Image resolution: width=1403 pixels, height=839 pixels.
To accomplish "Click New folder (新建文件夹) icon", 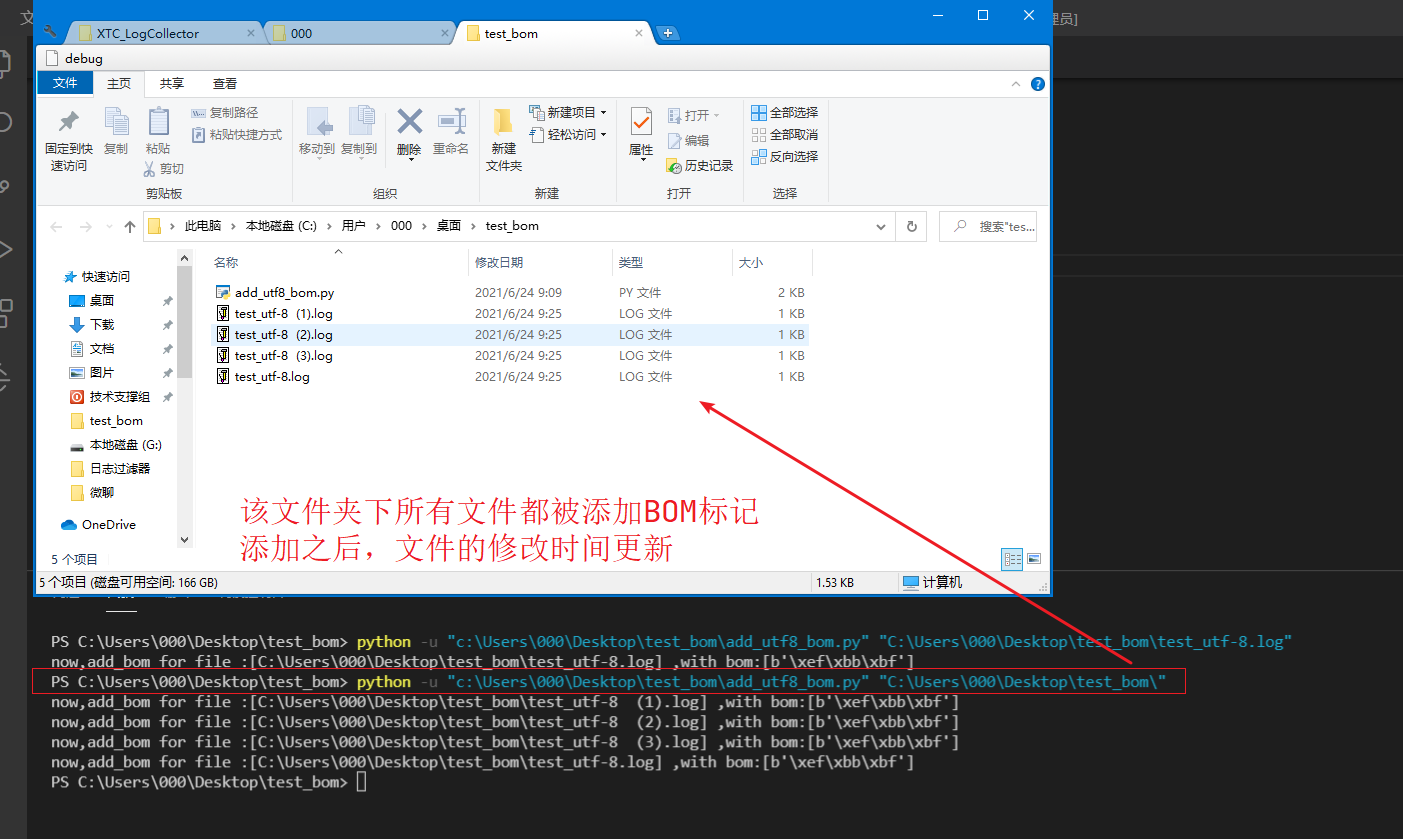I will coord(504,122).
